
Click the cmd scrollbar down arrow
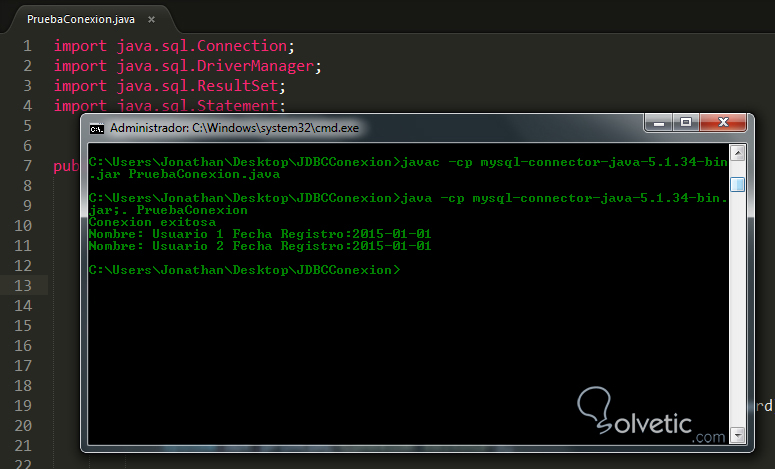click(737, 435)
